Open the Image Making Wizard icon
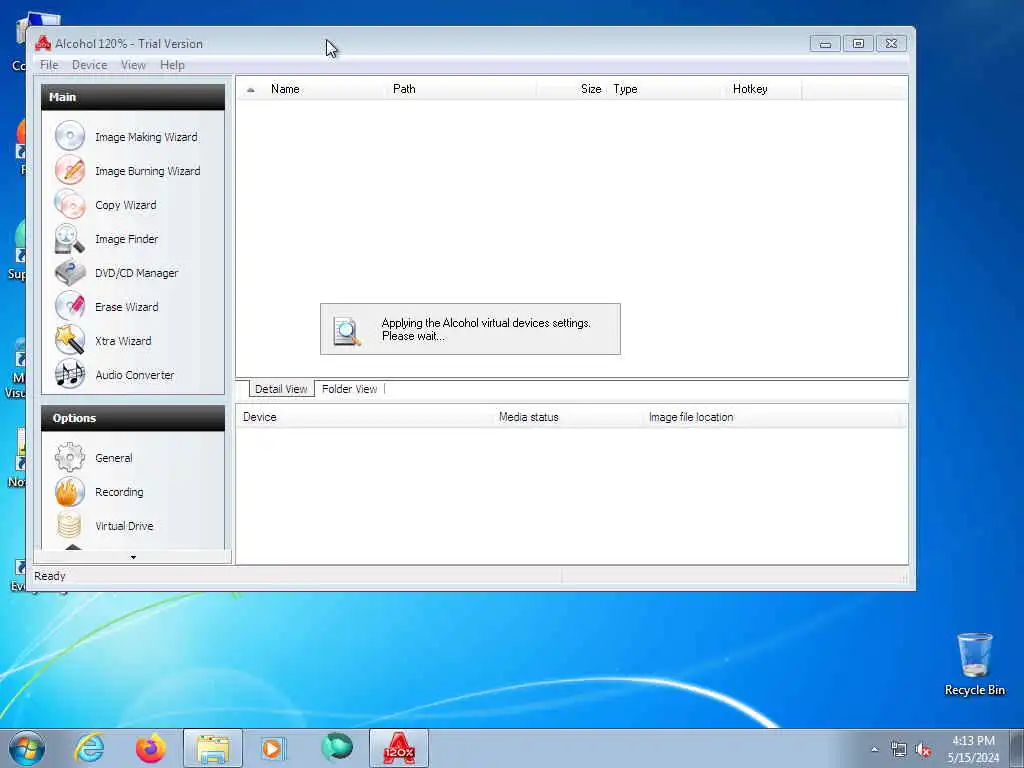This screenshot has width=1024, height=768. 70,136
